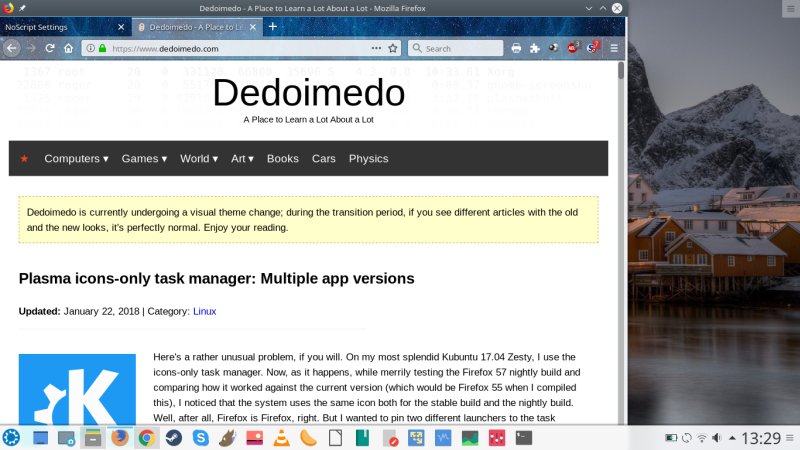Go to the Firefox home page
The width and height of the screenshot is (800, 450).
click(x=68, y=48)
